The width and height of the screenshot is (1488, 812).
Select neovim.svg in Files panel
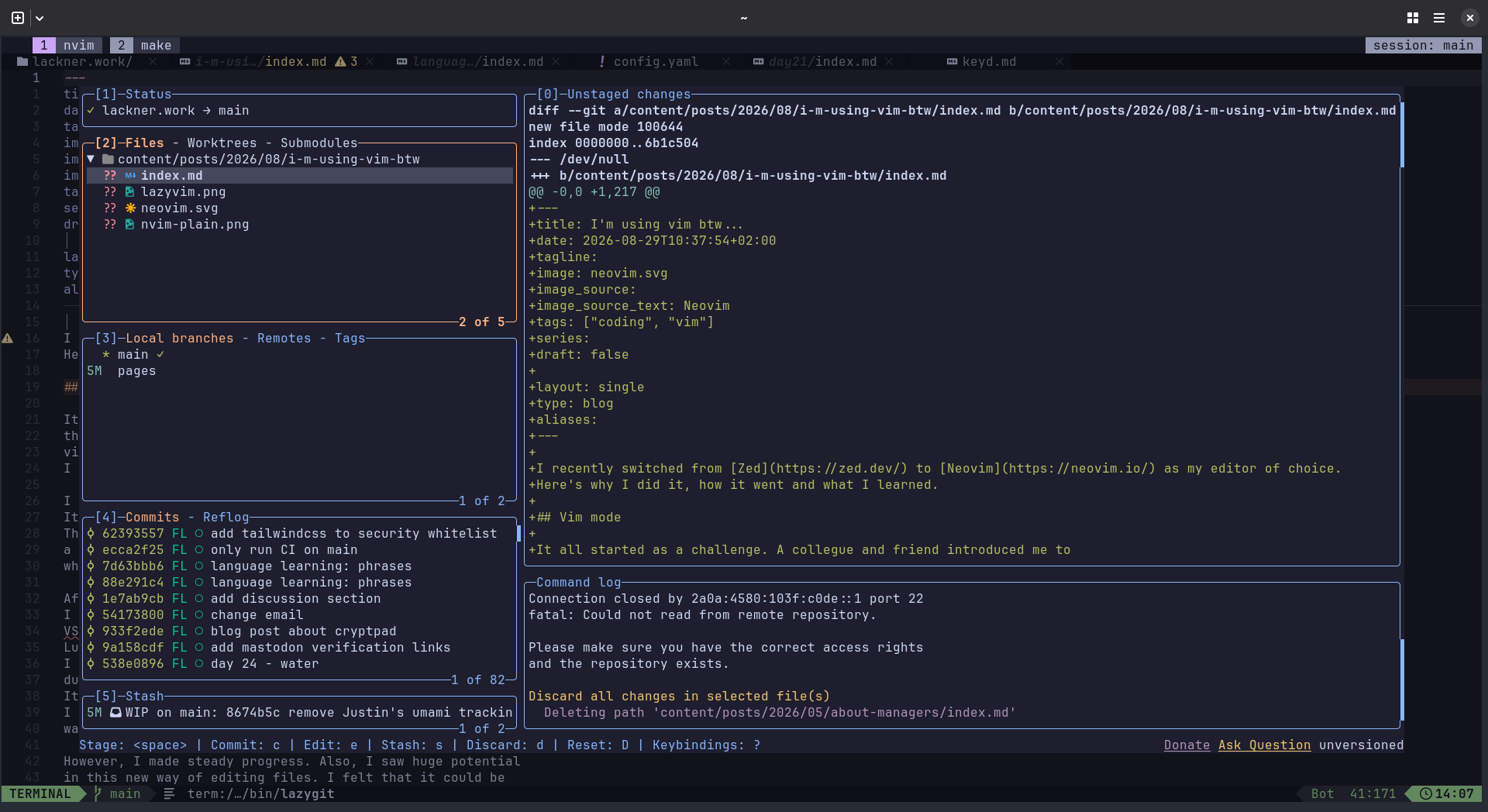pyautogui.click(x=300, y=208)
